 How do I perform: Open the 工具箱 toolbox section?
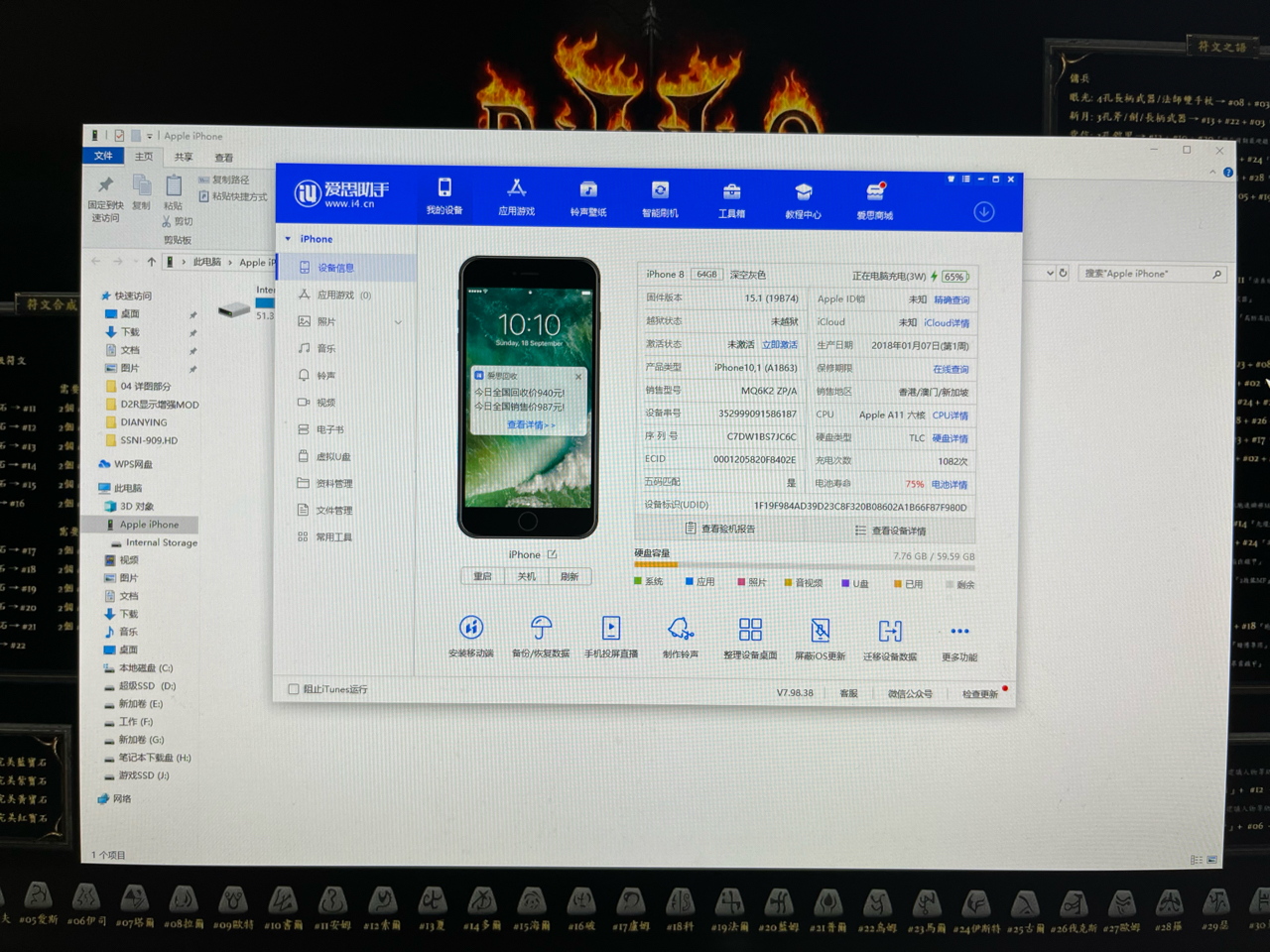731,198
